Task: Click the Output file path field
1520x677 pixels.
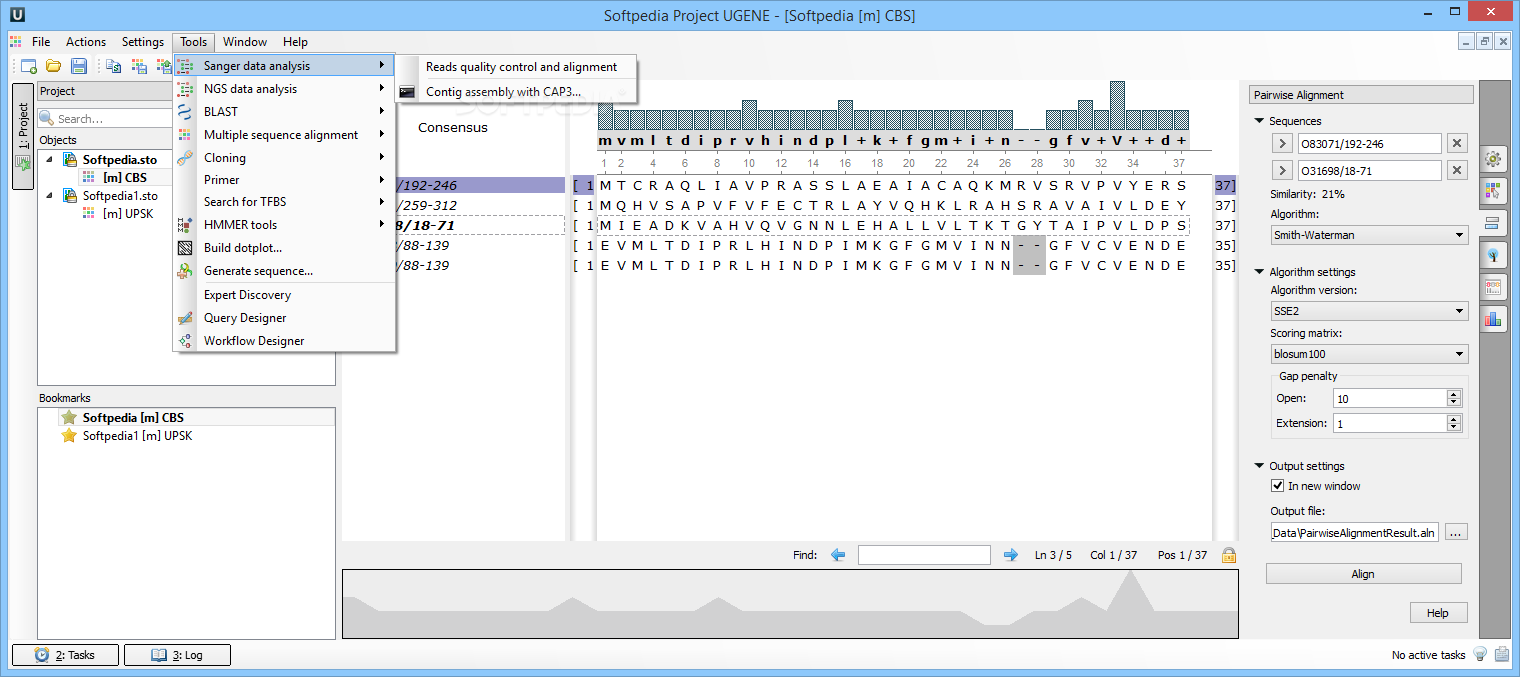Action: (1355, 533)
